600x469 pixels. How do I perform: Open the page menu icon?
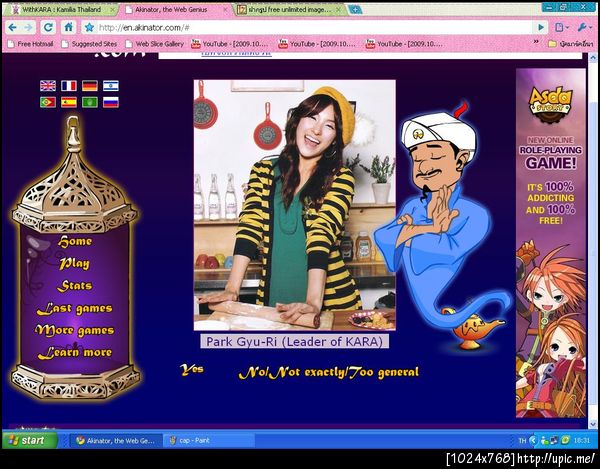coord(561,28)
